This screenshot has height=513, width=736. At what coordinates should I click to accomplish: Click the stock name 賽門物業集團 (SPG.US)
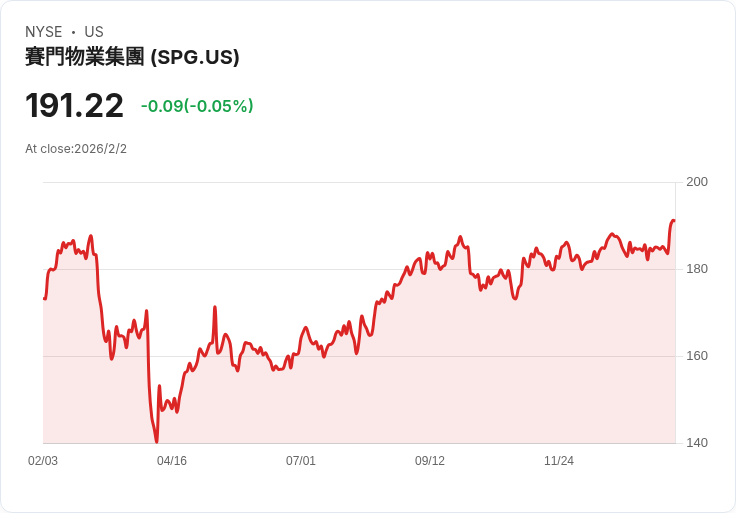point(132,57)
